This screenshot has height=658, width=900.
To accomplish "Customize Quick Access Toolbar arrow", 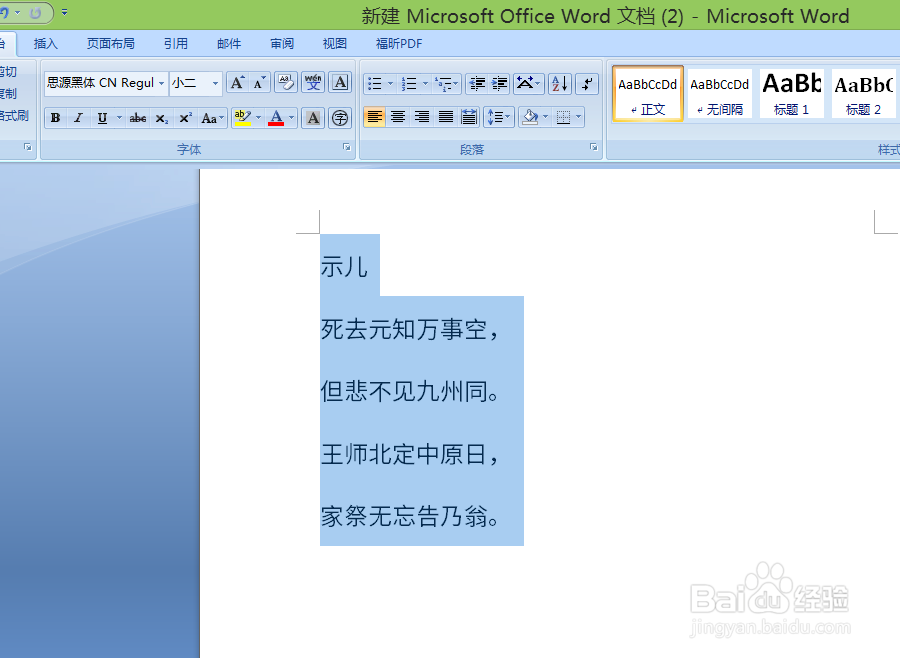I will (64, 12).
